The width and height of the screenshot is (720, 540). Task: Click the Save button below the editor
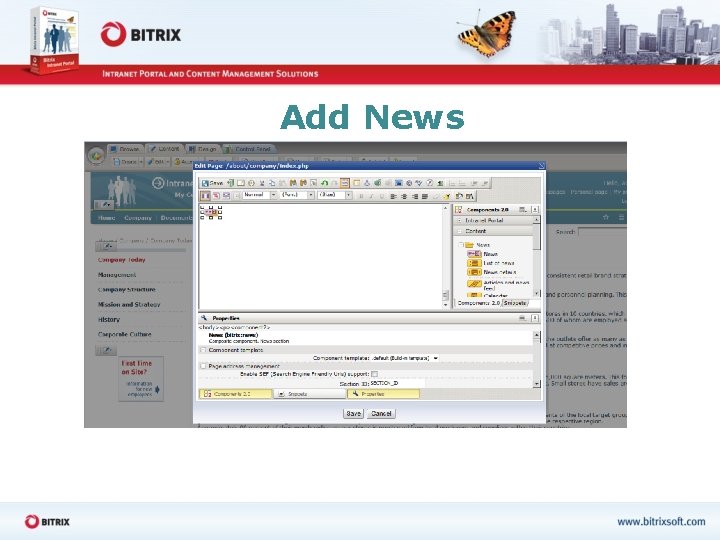pos(353,414)
